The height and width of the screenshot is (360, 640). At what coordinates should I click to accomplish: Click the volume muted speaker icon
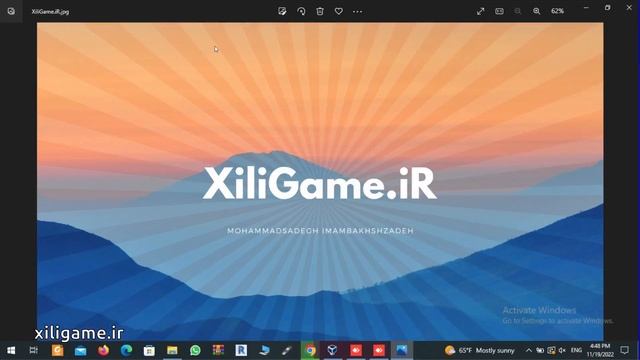click(562, 350)
